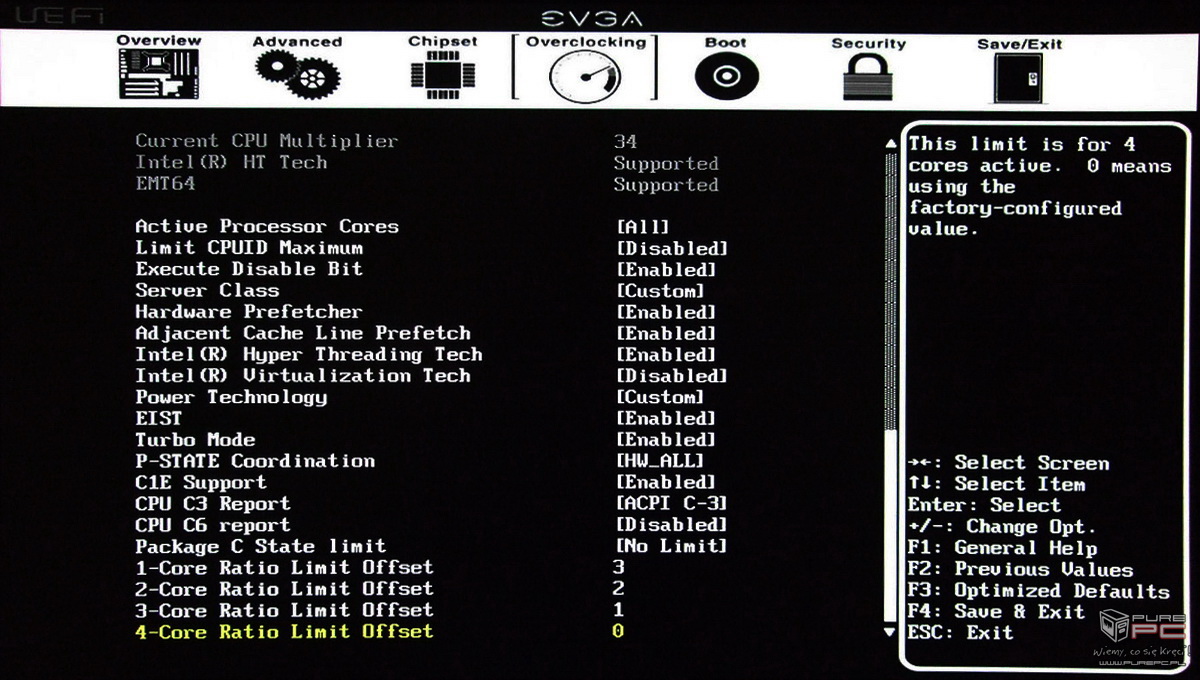Select the Power Technology label
The image size is (1200, 680).
tap(231, 397)
